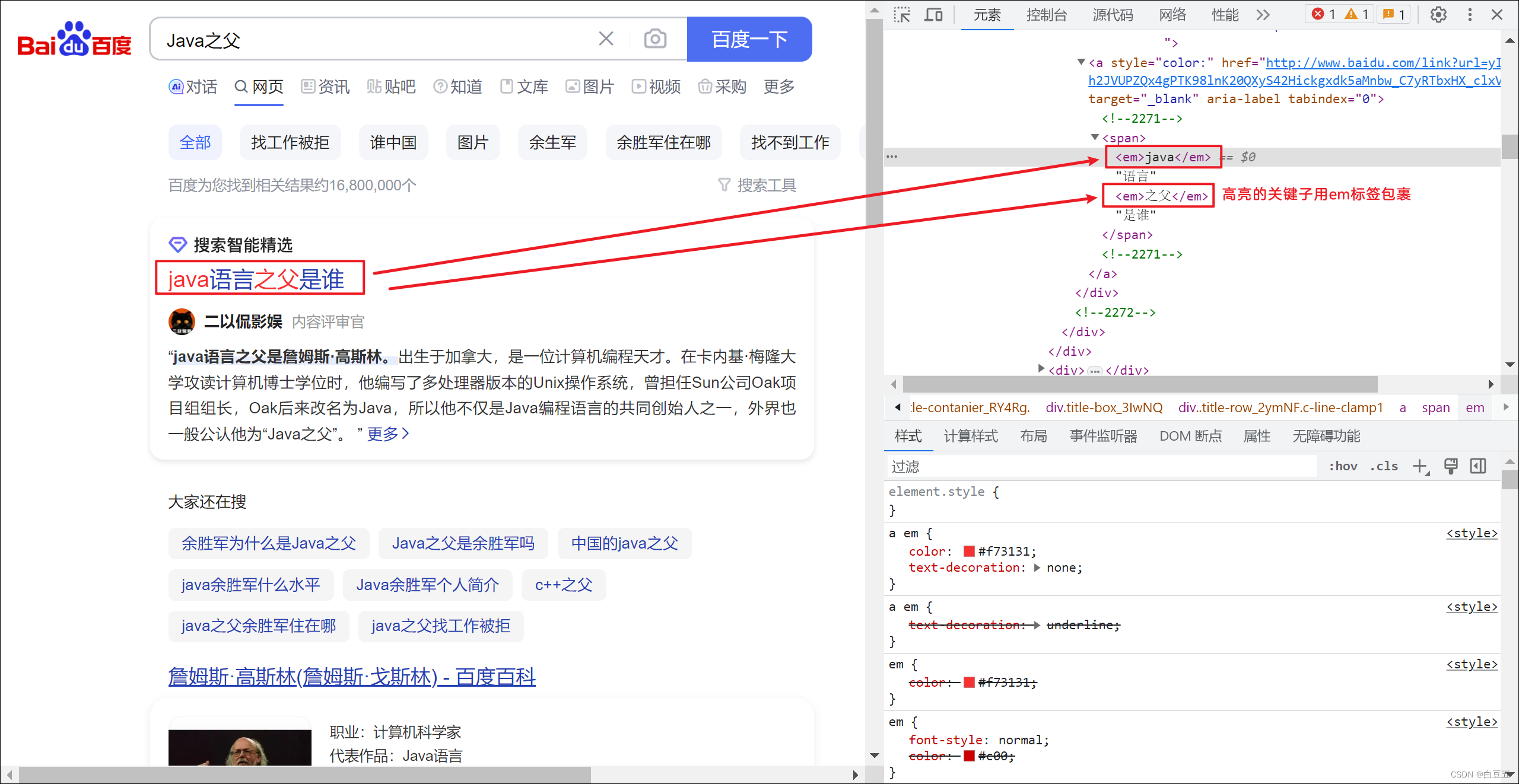
Task: Click the yellow warning count badge
Action: [1356, 14]
